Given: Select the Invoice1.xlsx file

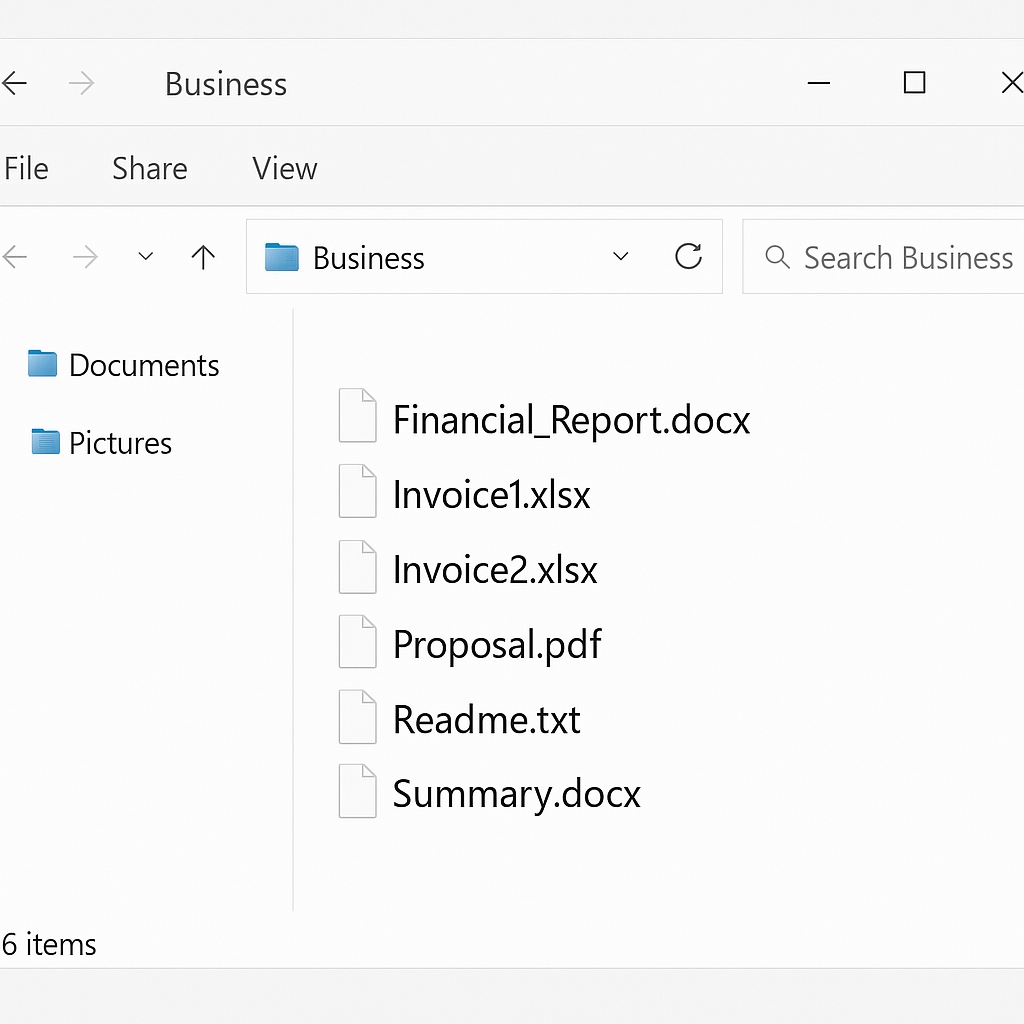Looking at the screenshot, I should 491,495.
